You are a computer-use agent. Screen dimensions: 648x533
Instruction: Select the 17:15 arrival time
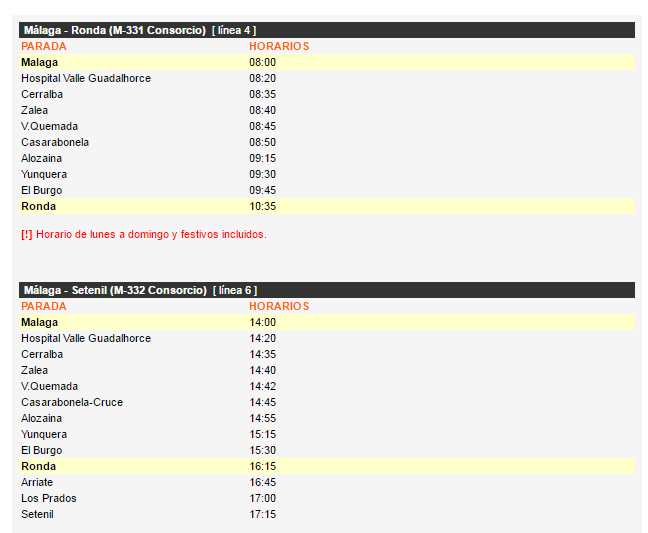coord(262,515)
